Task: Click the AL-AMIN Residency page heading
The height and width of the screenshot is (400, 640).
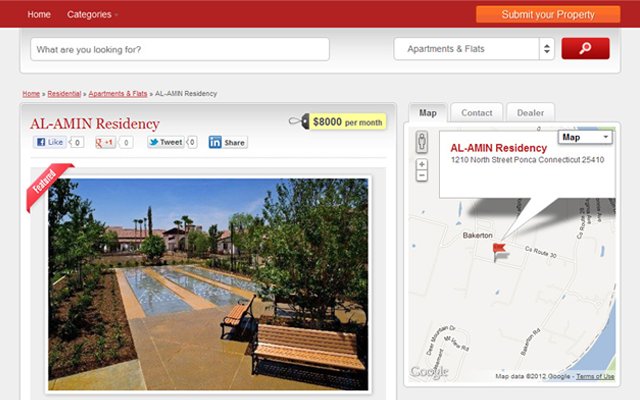Action: (x=95, y=124)
